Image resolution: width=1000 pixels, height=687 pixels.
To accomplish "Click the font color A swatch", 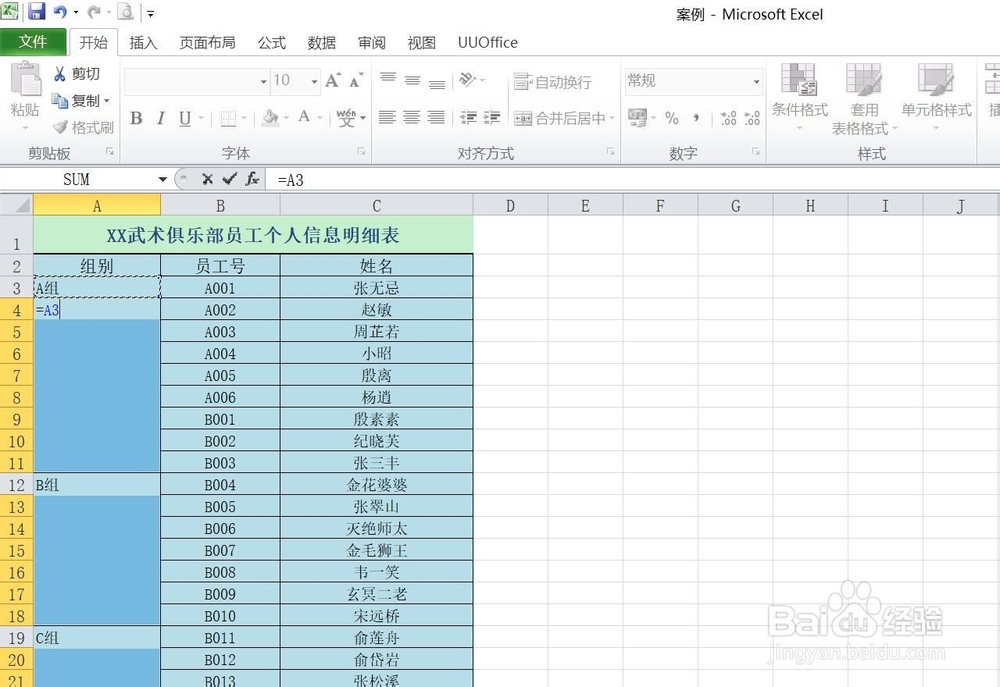I will 303,117.
